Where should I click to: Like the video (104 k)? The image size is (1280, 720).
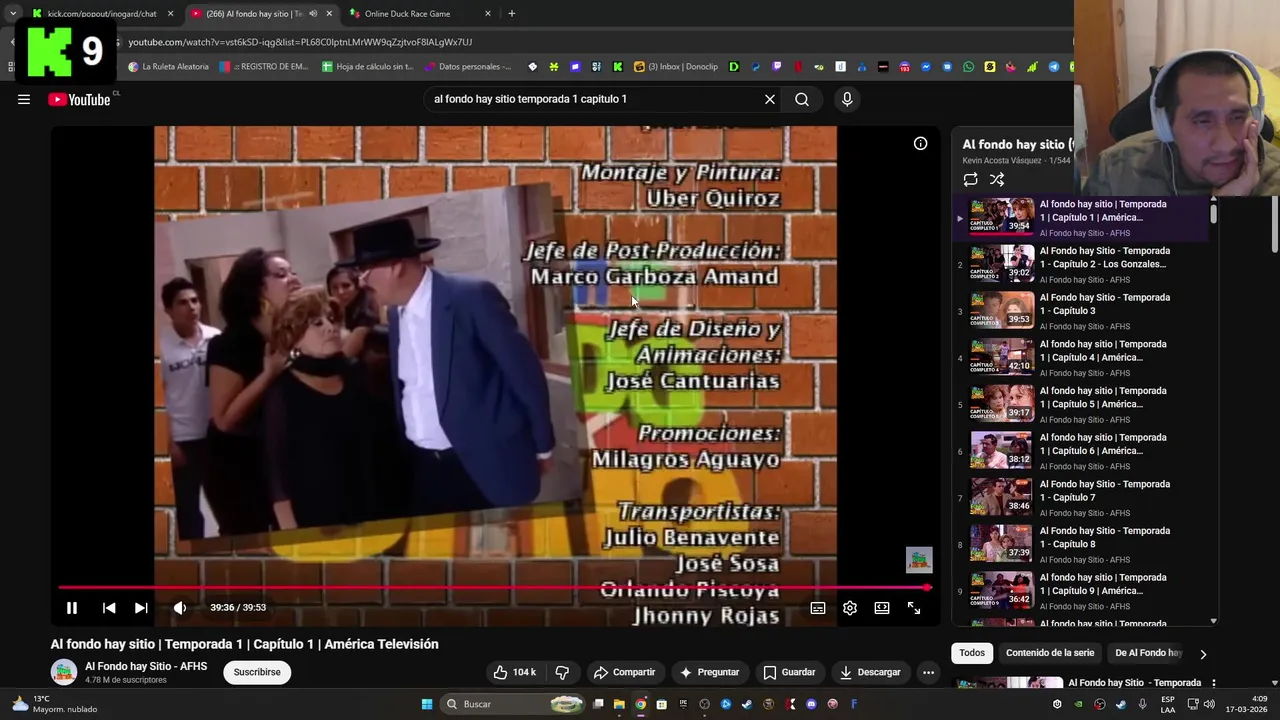[x=515, y=672]
